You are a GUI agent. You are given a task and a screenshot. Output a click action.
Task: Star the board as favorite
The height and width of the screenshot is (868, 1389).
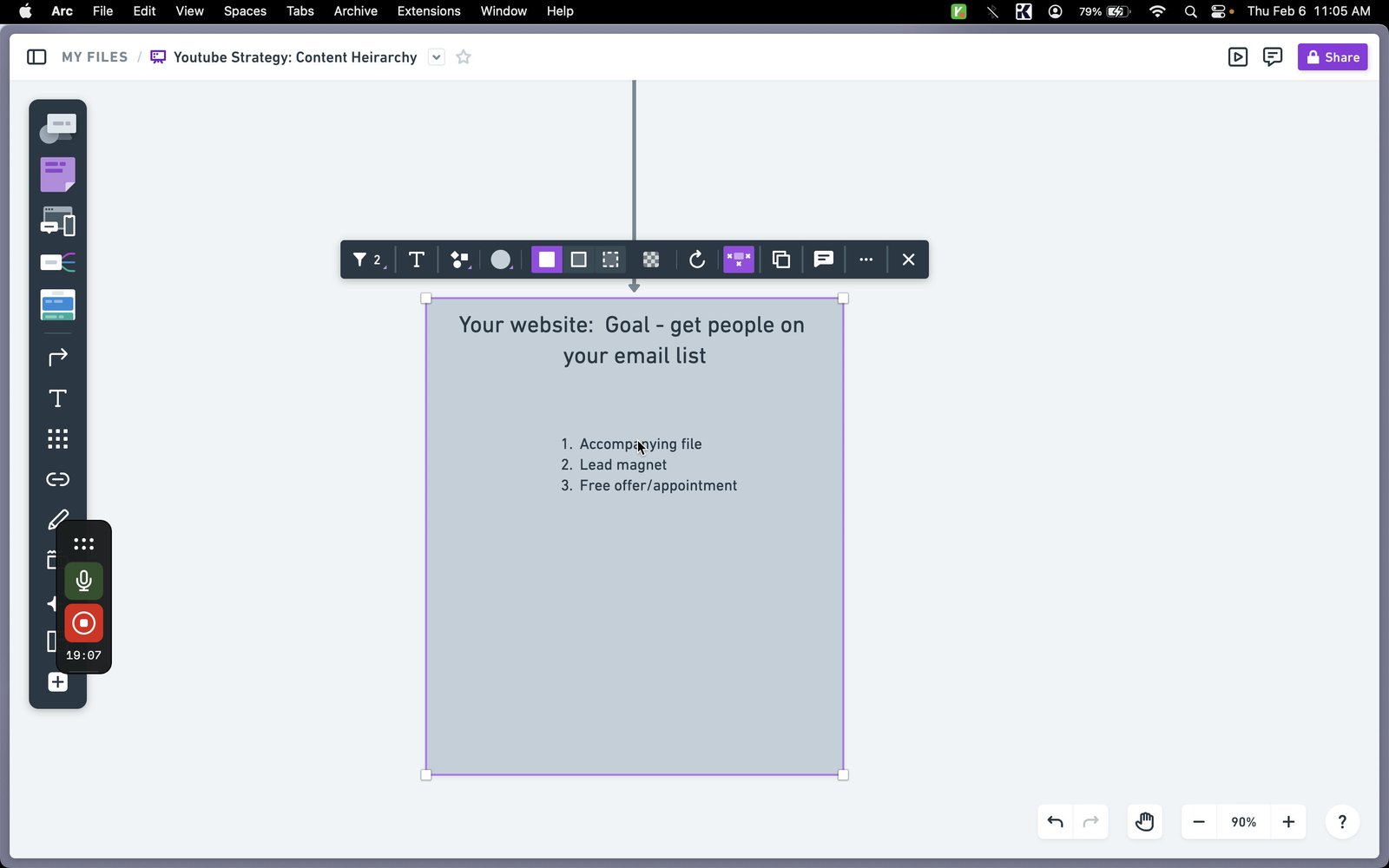[x=464, y=57]
